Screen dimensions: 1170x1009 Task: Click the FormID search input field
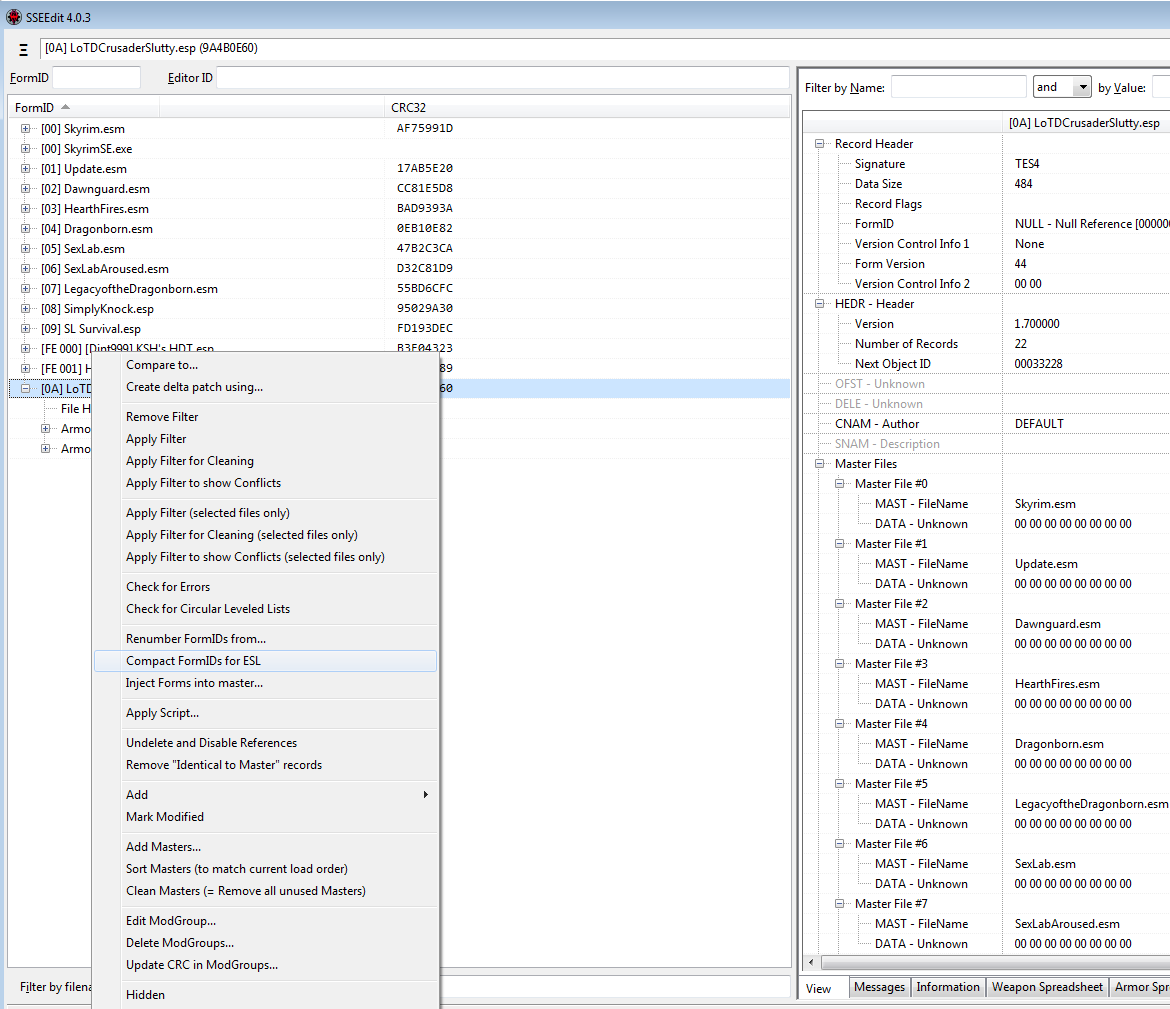[x=96, y=78]
